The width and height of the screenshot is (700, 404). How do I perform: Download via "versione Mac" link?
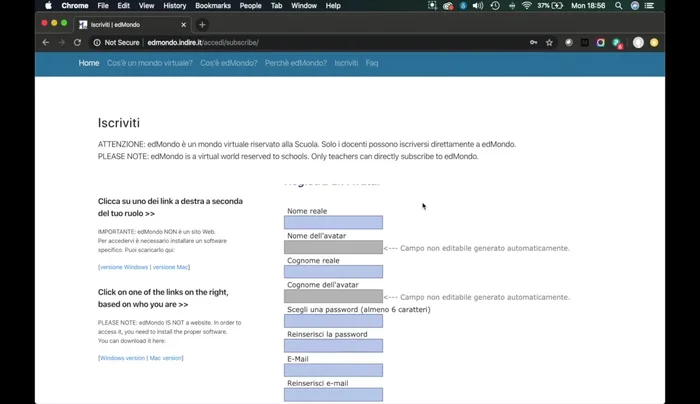171,267
